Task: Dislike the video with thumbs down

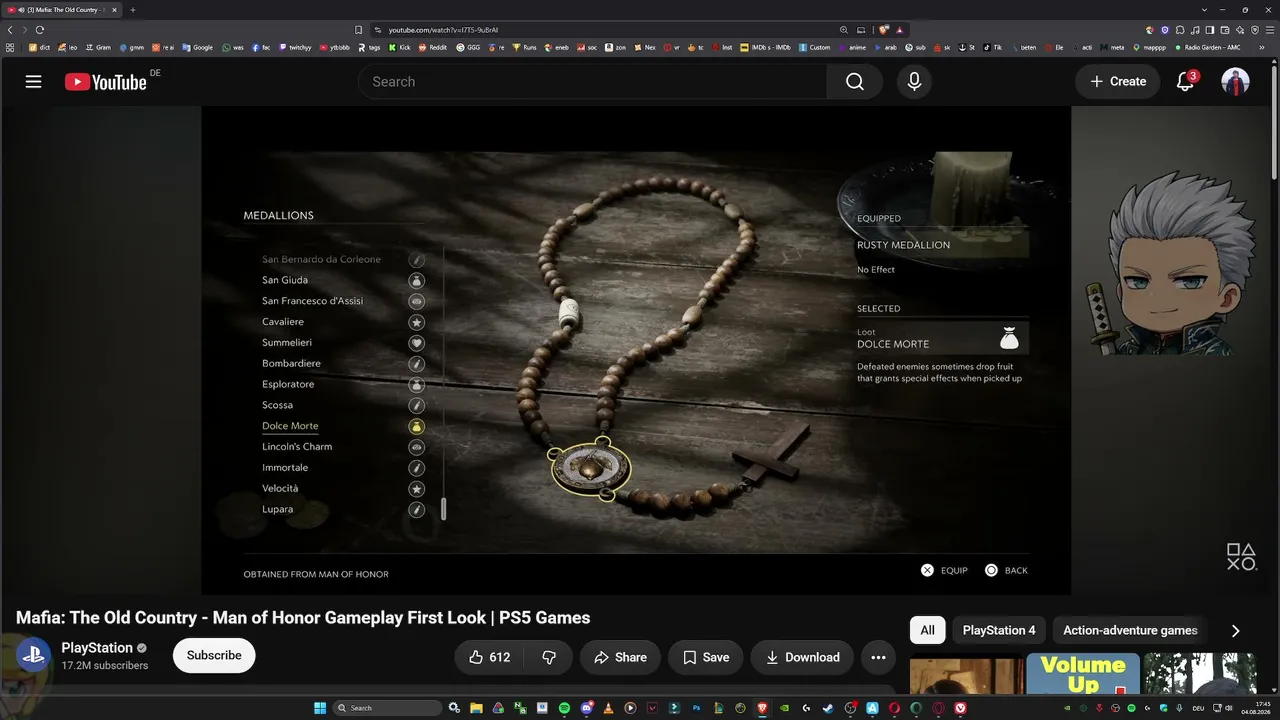Action: coord(549,657)
